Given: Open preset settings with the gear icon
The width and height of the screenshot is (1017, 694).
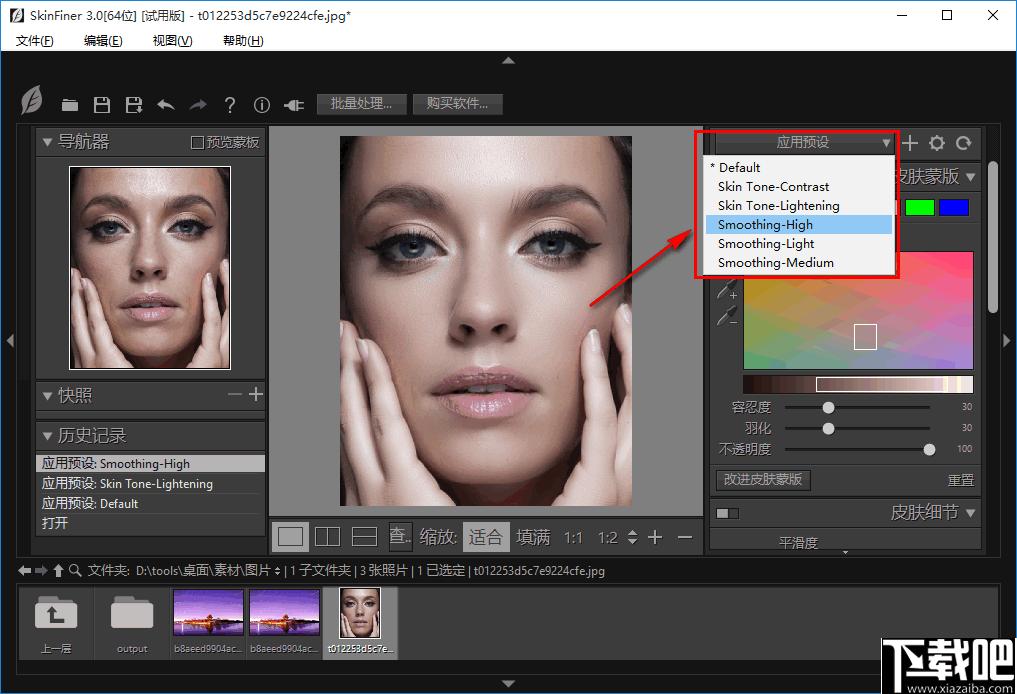Looking at the screenshot, I should coord(937,143).
